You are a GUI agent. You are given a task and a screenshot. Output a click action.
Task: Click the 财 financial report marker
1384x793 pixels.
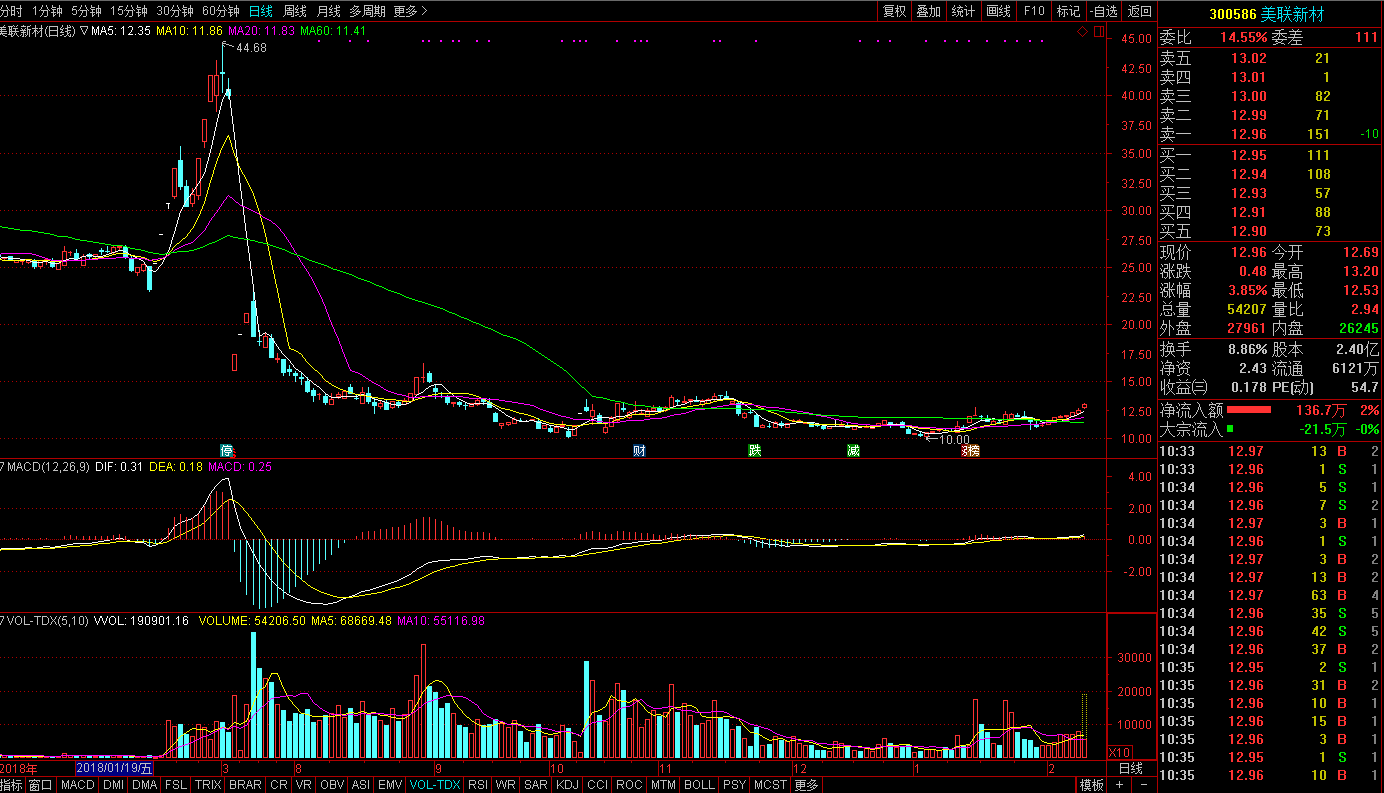click(639, 450)
